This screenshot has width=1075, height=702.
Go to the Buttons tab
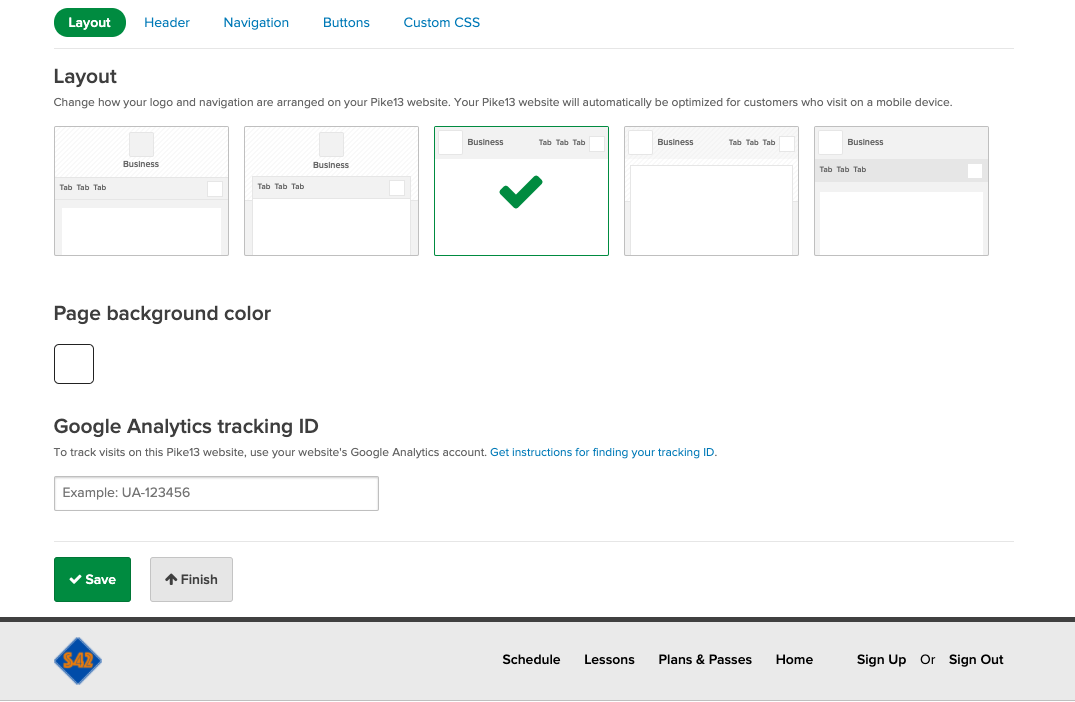(346, 22)
